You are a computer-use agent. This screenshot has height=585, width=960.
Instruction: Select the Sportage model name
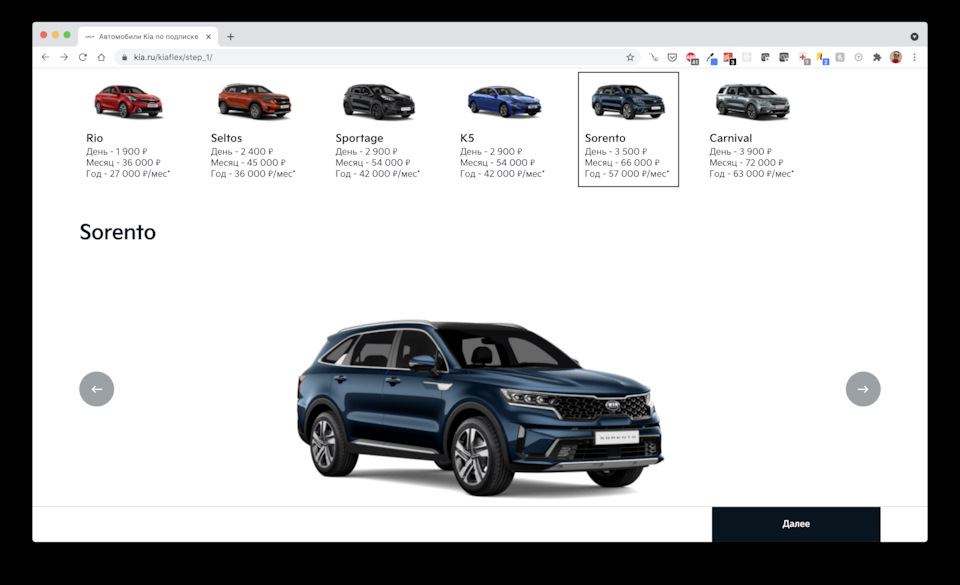click(359, 138)
